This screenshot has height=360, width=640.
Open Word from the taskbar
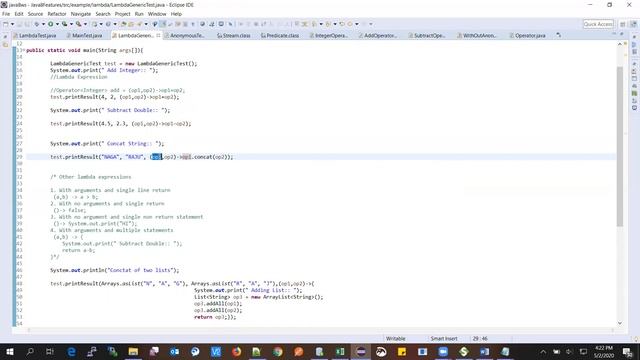tap(484, 351)
